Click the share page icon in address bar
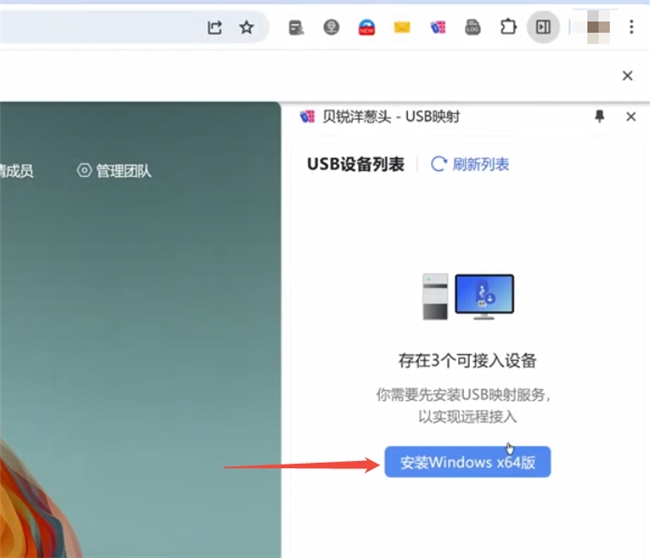The height and width of the screenshot is (558, 650). (215, 28)
